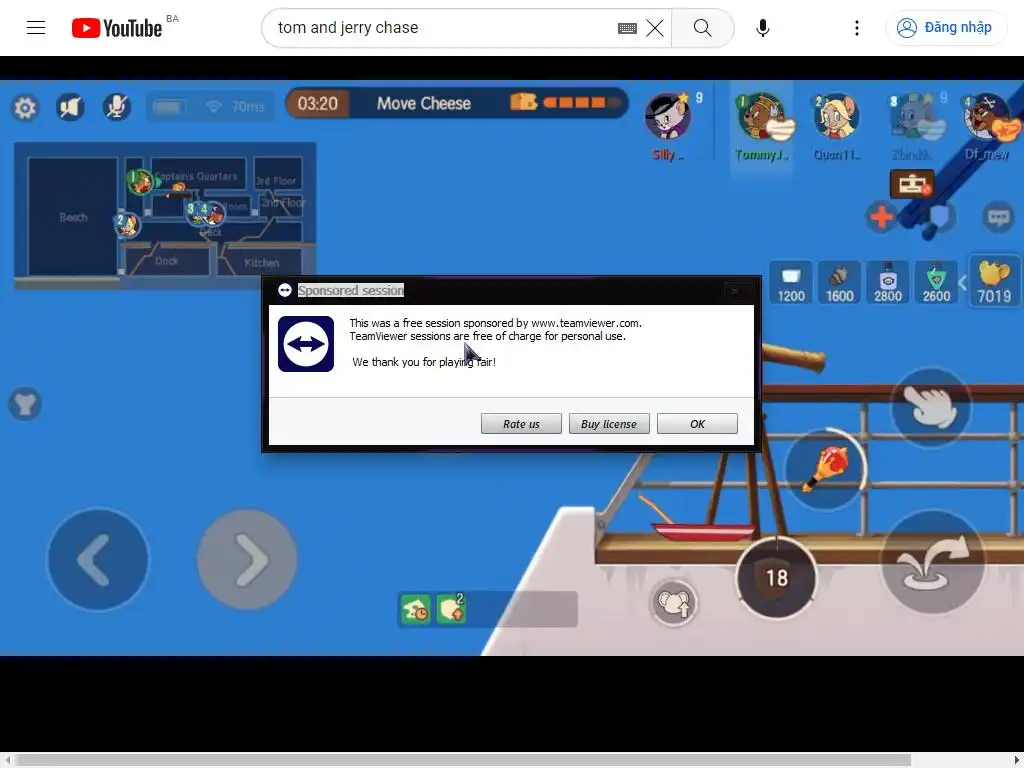Open the game settings gear
The width and height of the screenshot is (1024, 768).
pos(25,107)
